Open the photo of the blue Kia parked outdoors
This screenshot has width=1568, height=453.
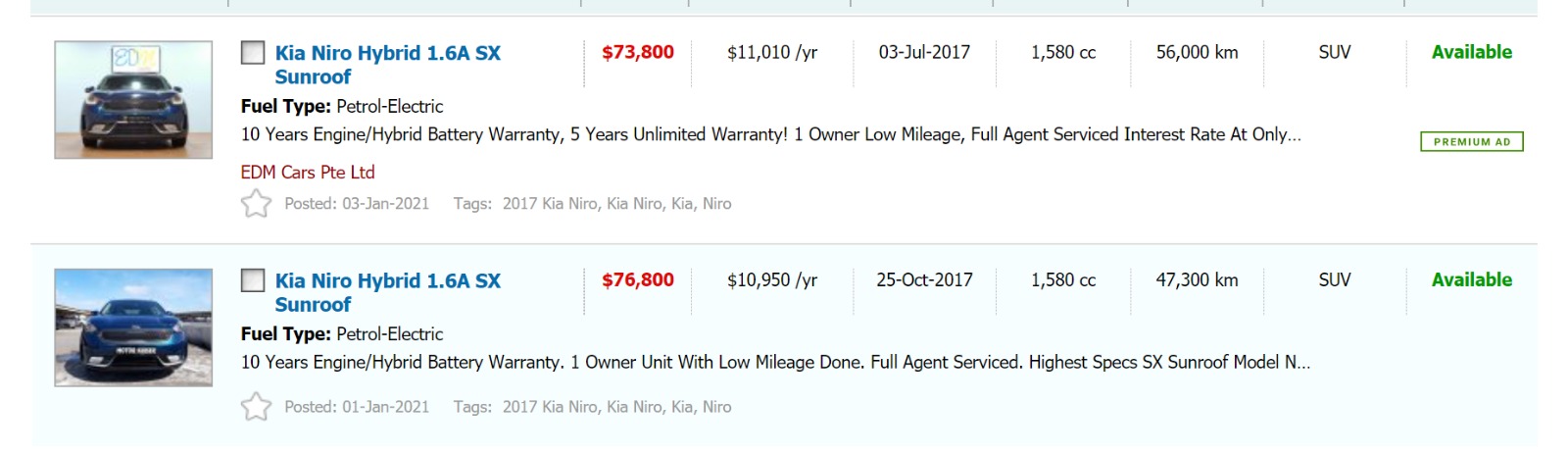(133, 327)
